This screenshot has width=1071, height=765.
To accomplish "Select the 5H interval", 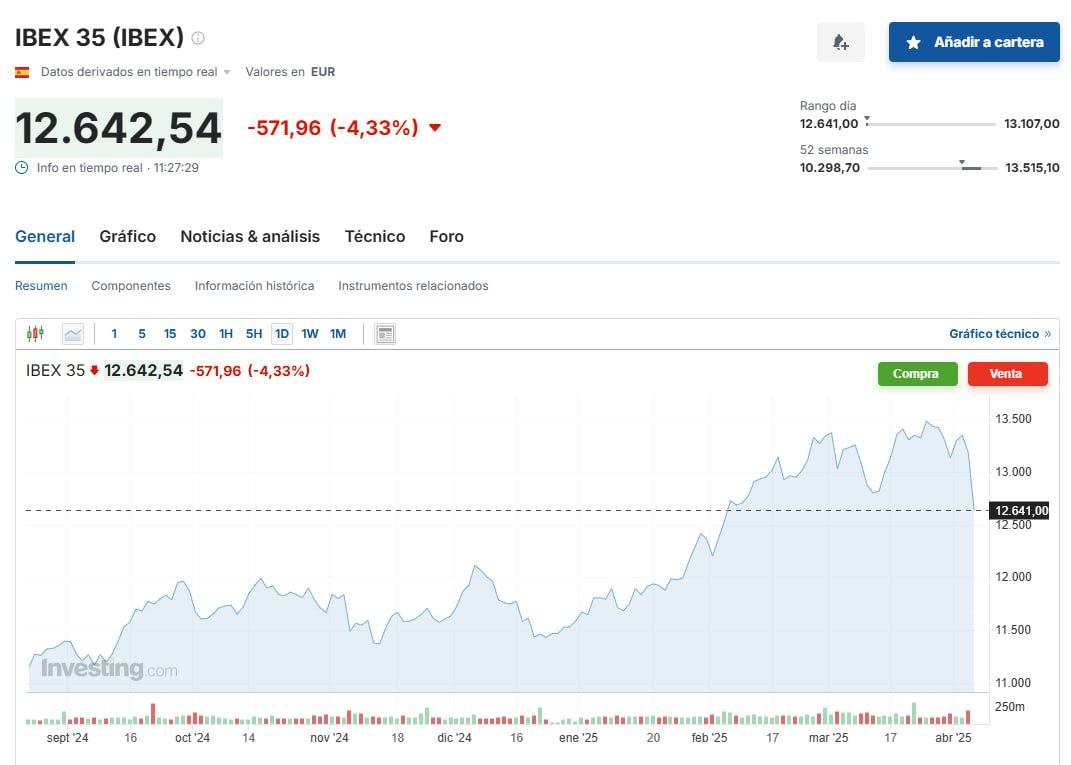I will pyautogui.click(x=254, y=334).
